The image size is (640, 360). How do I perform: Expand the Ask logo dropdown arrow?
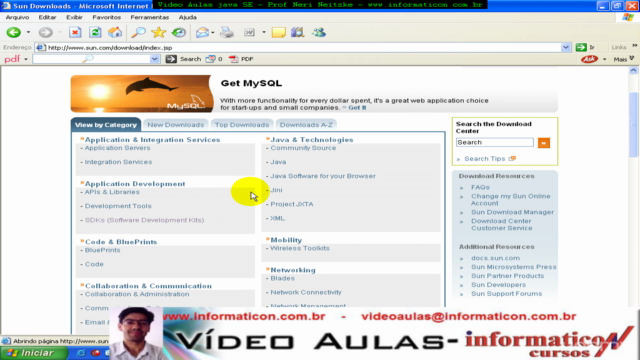pyautogui.click(x=604, y=59)
